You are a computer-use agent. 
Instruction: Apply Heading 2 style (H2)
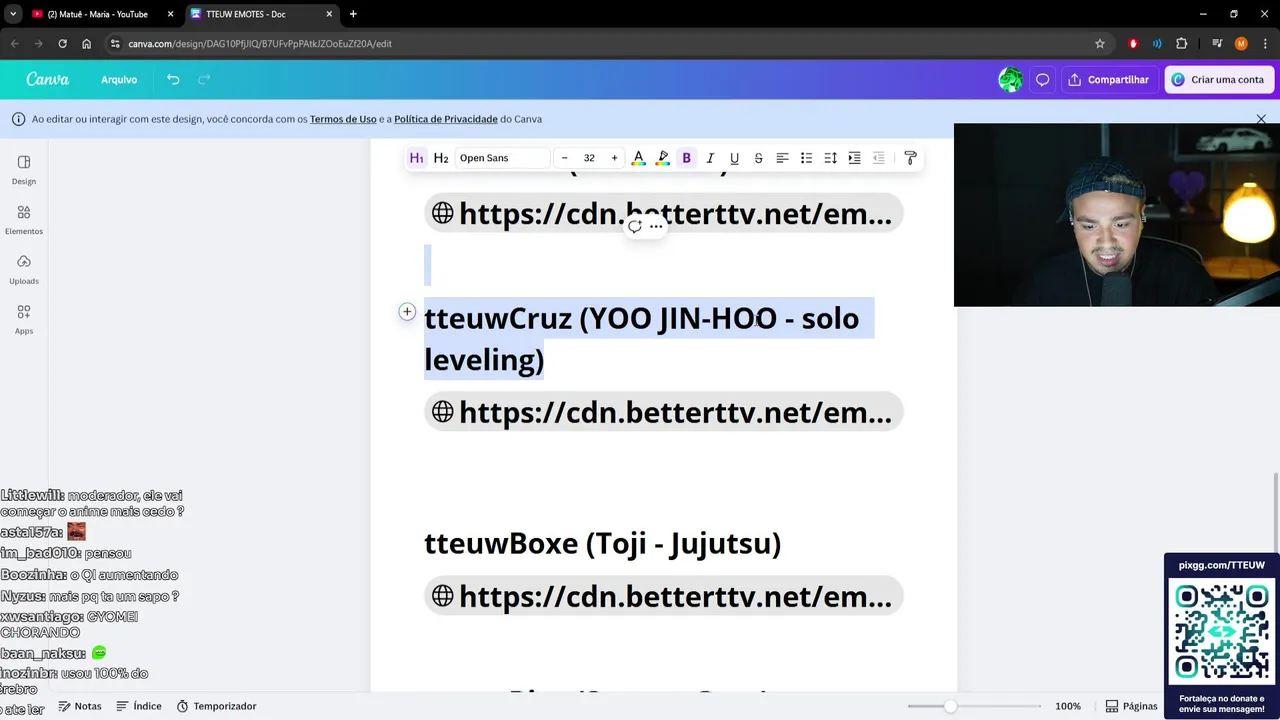(441, 158)
